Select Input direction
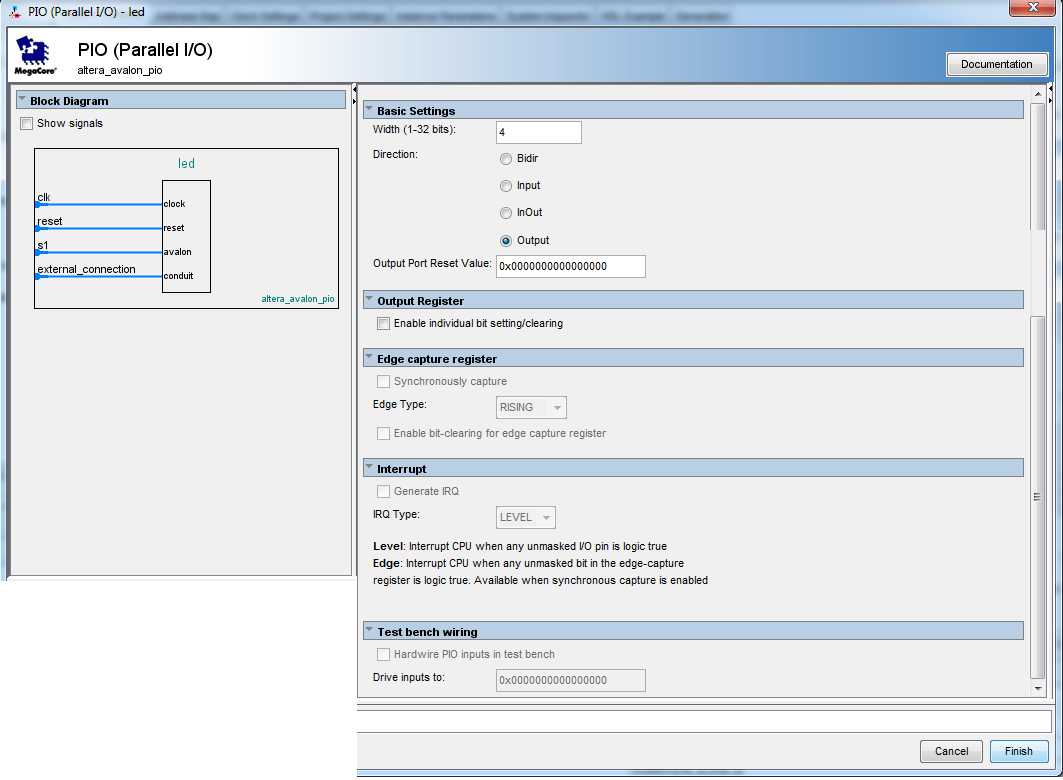The width and height of the screenshot is (1063, 780). (x=506, y=186)
